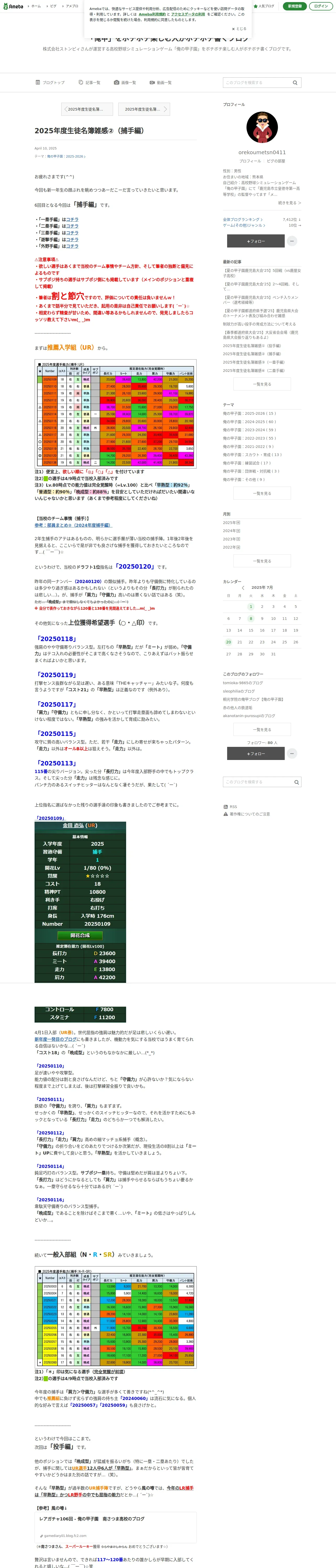Expand the 2022年 monthly archive
The width and height of the screenshot is (336, 1568).
click(x=232, y=547)
